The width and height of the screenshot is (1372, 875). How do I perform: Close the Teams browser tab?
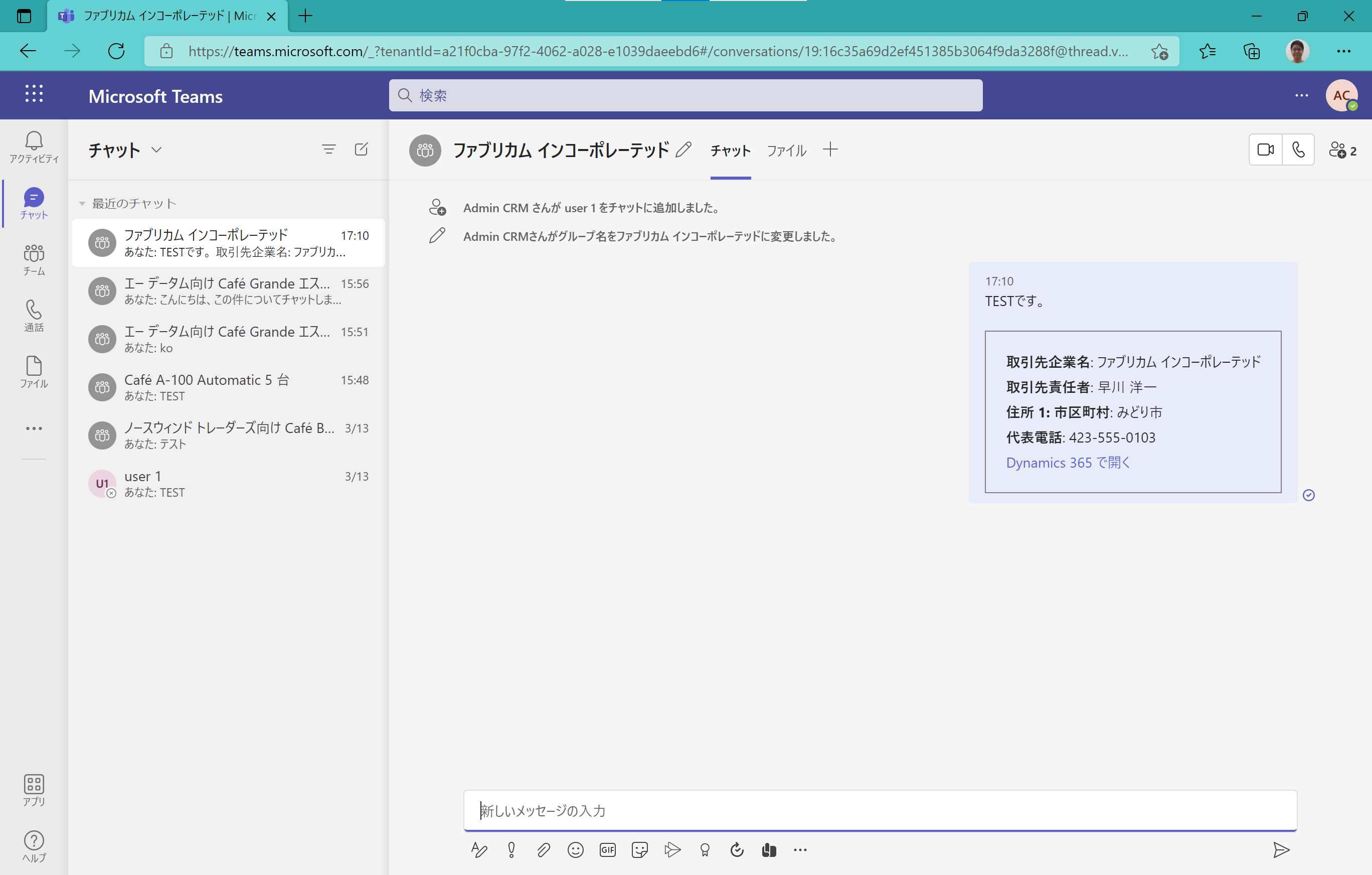tap(272, 17)
